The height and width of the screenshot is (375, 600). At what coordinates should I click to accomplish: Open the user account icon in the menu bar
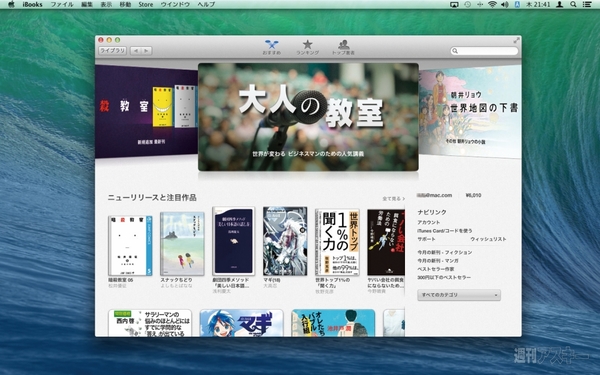point(559,4)
